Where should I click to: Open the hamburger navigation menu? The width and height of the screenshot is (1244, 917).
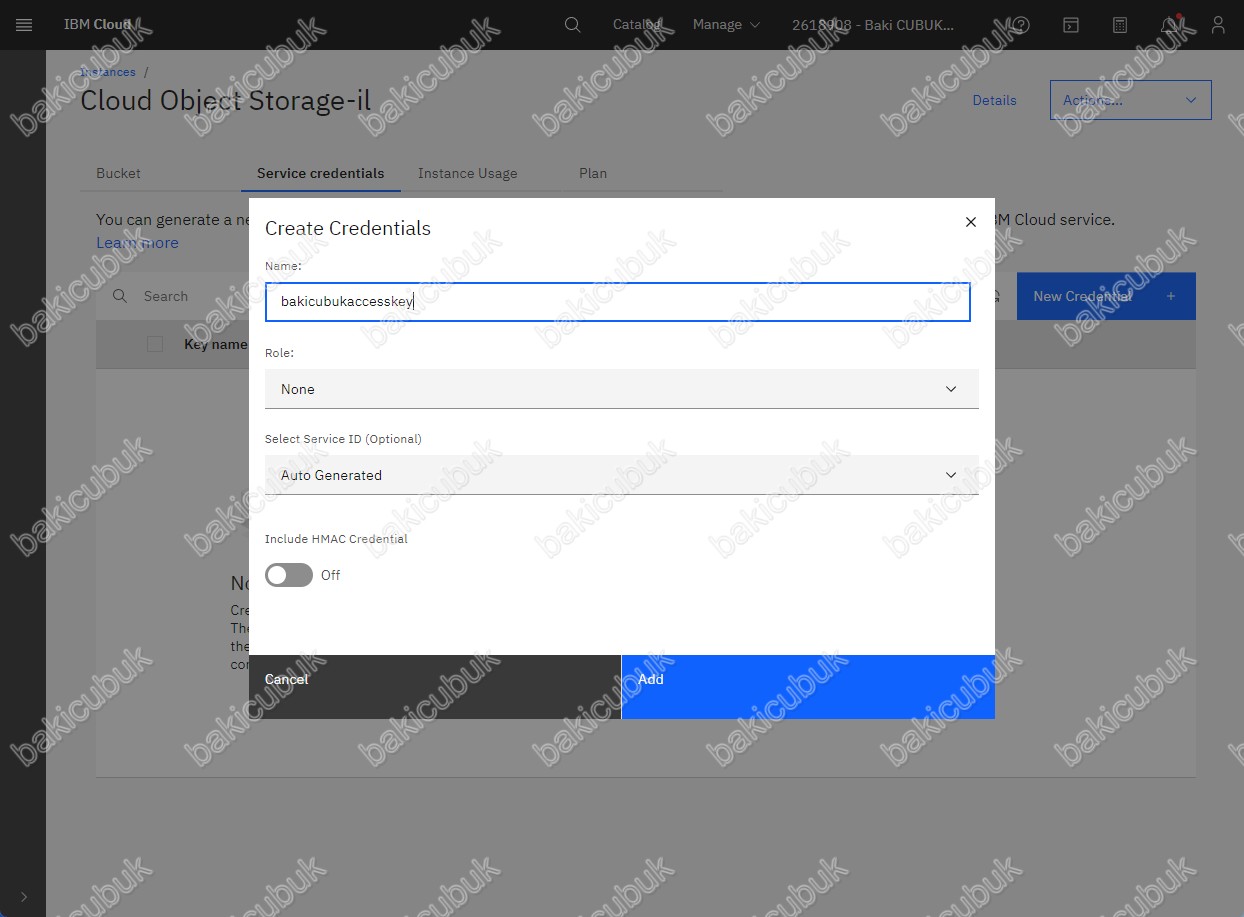pyautogui.click(x=24, y=25)
